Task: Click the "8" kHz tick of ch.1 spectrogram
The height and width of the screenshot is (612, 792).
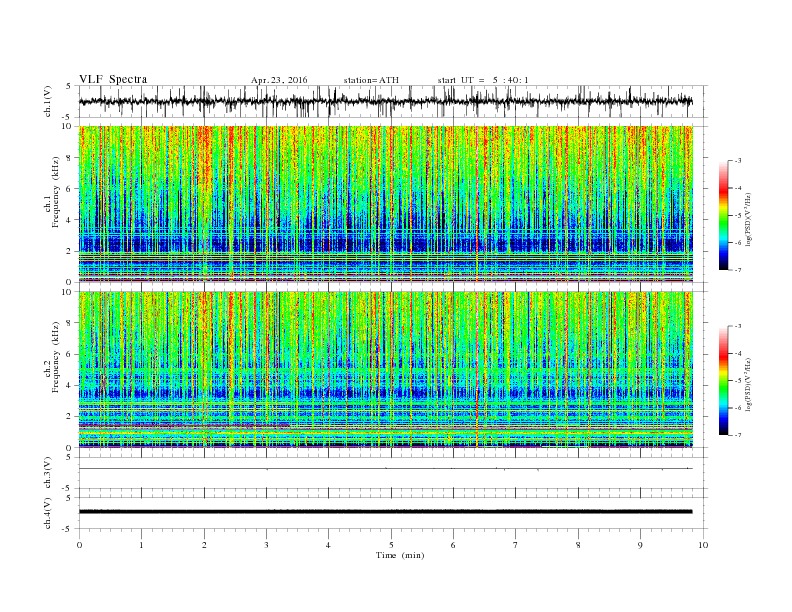Action: point(70,158)
